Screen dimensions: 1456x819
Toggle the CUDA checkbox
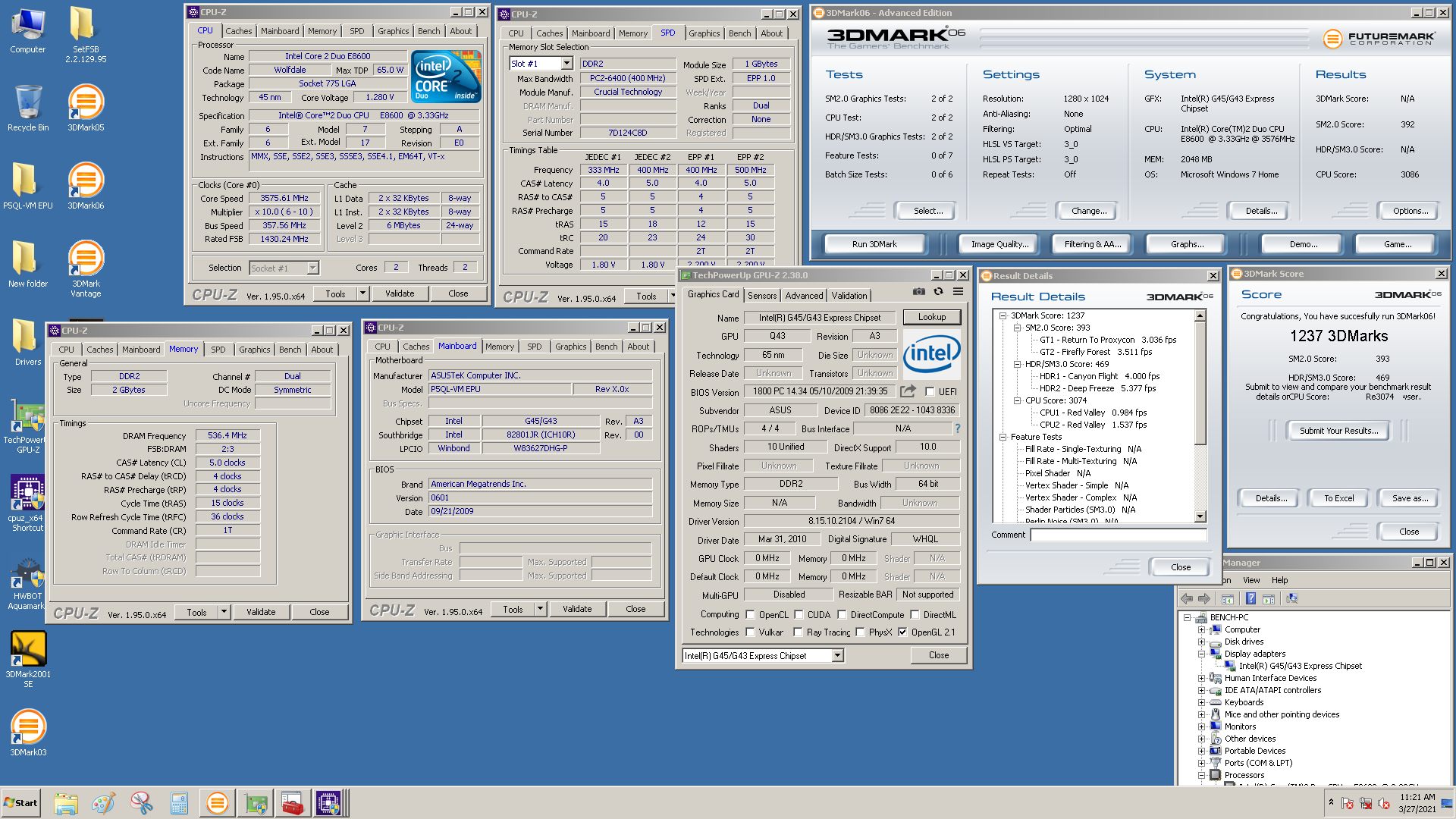point(799,615)
